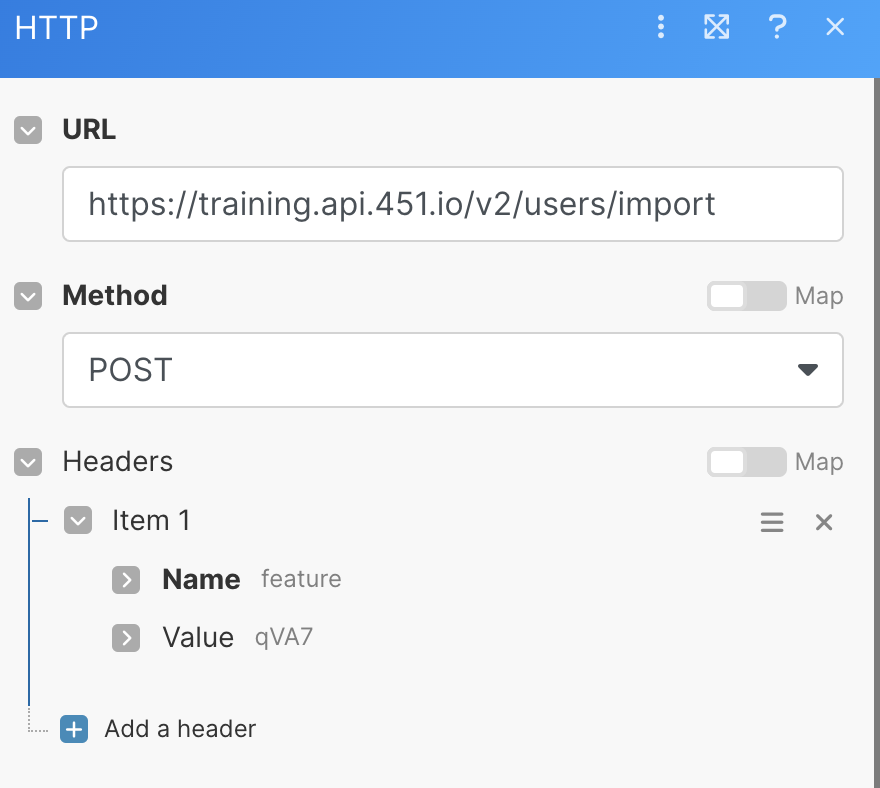This screenshot has width=880, height=788.
Task: Expand the module to full screen view
Action: tap(716, 27)
